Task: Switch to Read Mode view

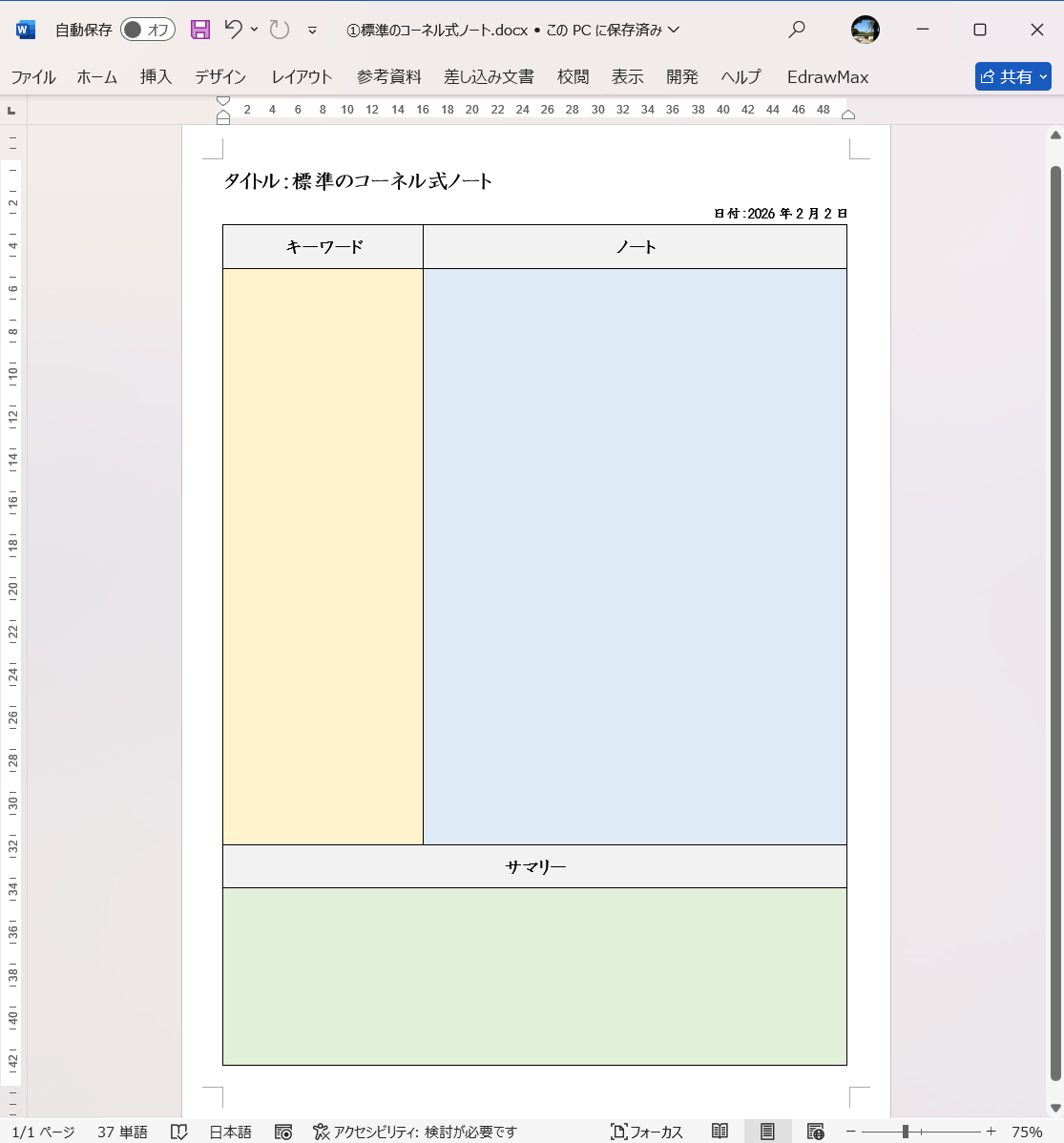Action: tap(720, 1132)
